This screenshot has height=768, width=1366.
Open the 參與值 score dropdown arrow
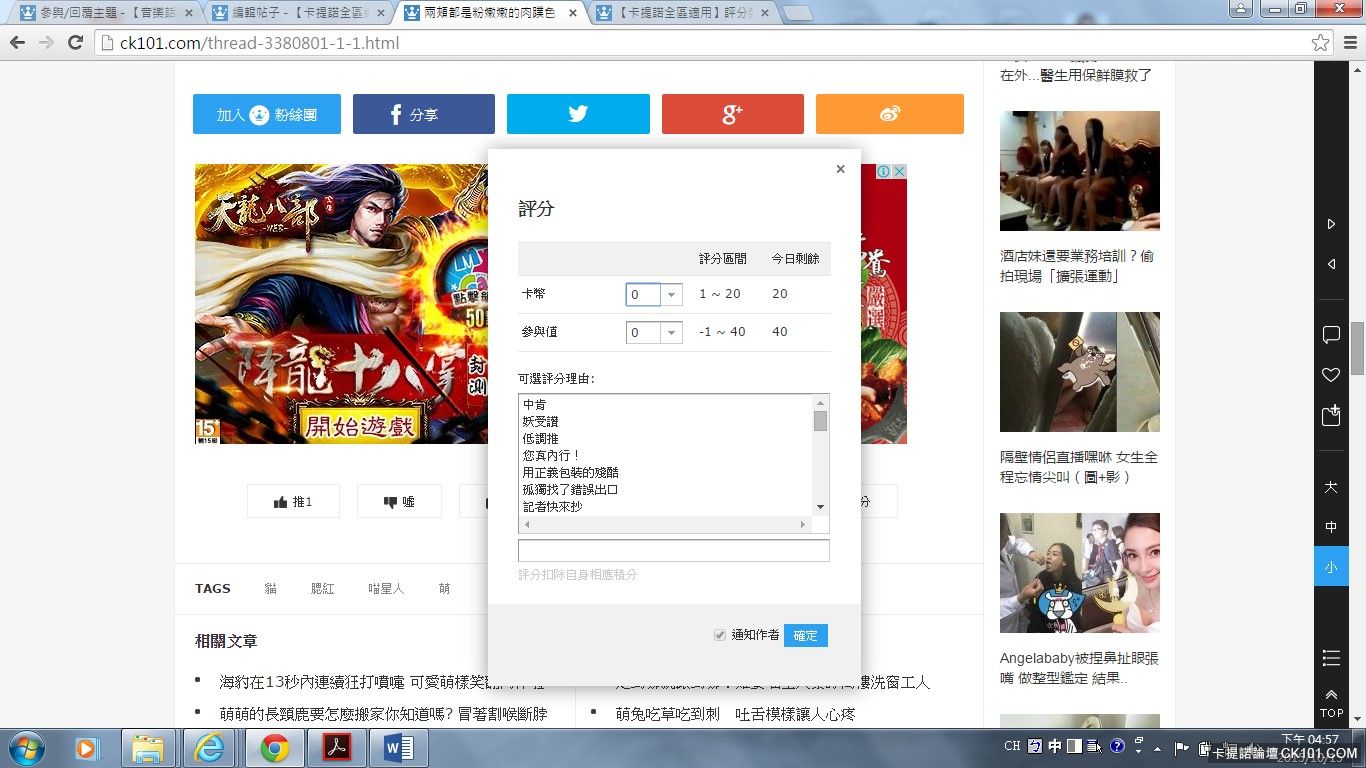click(672, 333)
